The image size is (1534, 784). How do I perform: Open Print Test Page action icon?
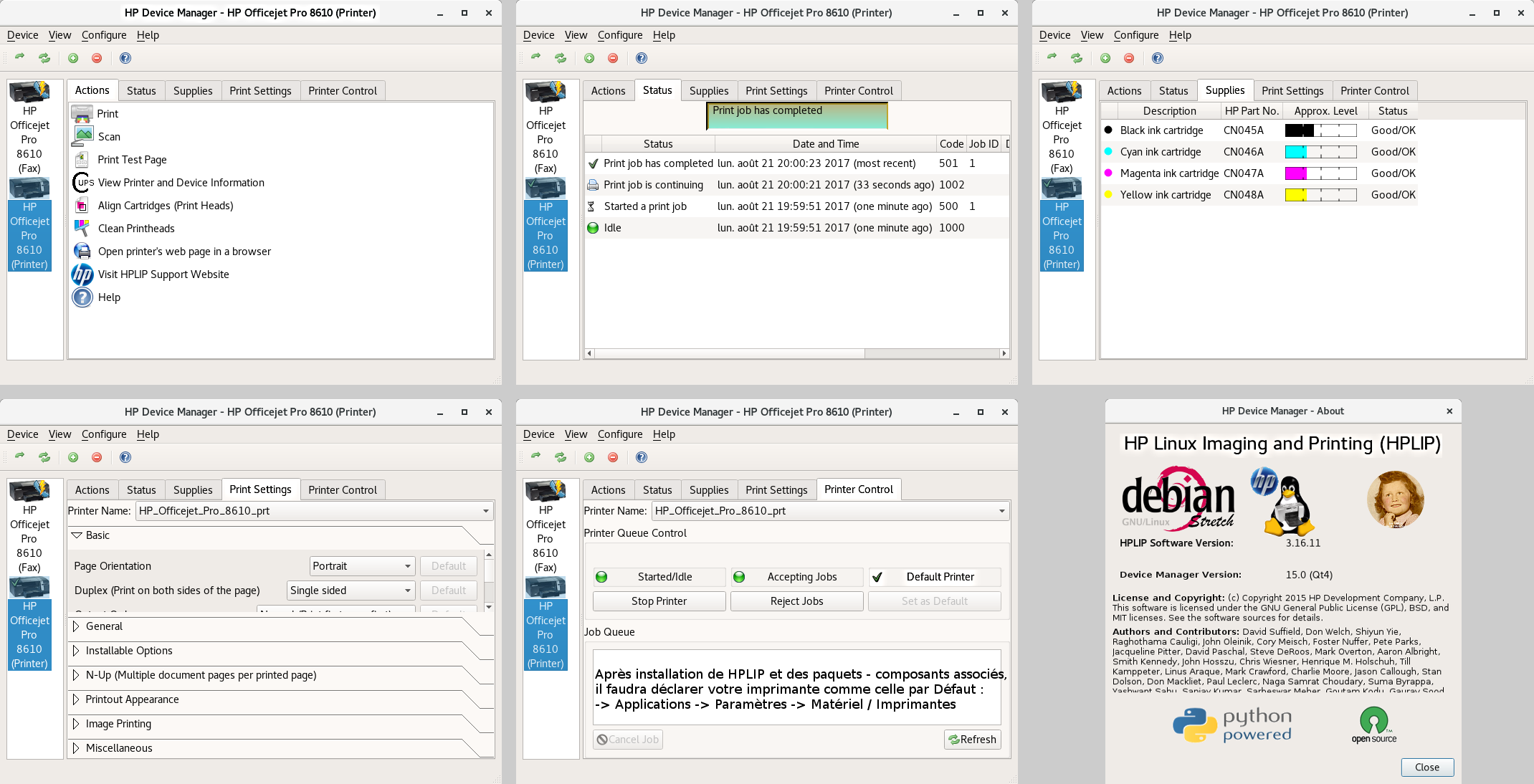pos(82,160)
